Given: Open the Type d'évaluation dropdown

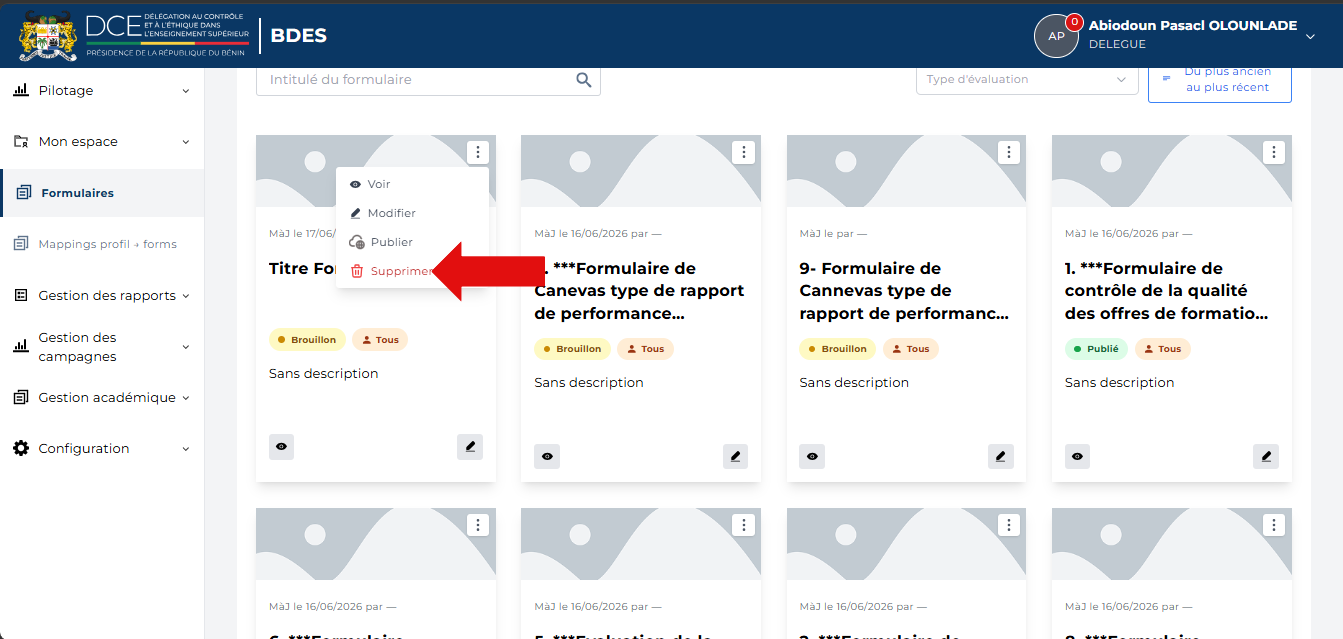Looking at the screenshot, I should pos(1027,79).
